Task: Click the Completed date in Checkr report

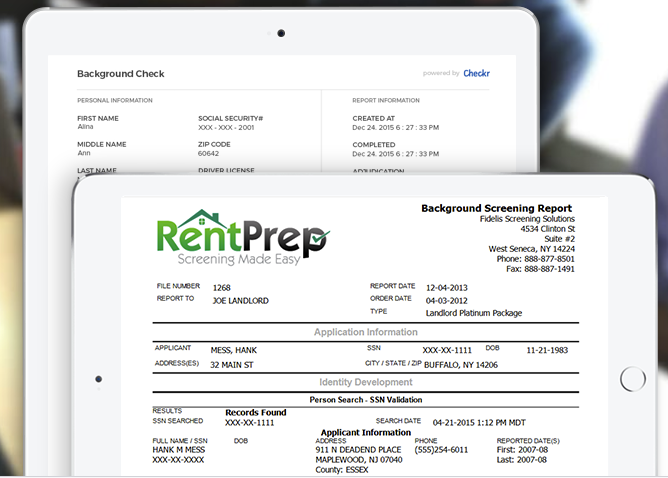Action: (395, 154)
